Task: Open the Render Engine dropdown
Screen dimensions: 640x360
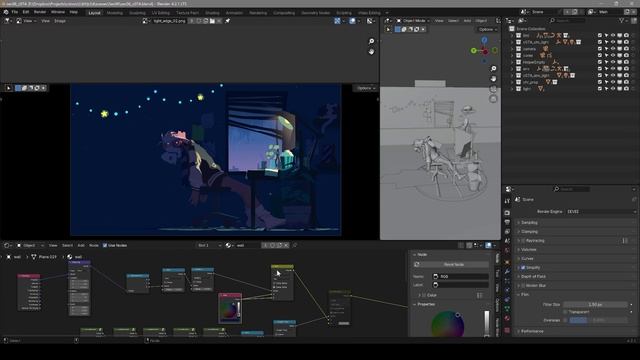Action: [601, 211]
